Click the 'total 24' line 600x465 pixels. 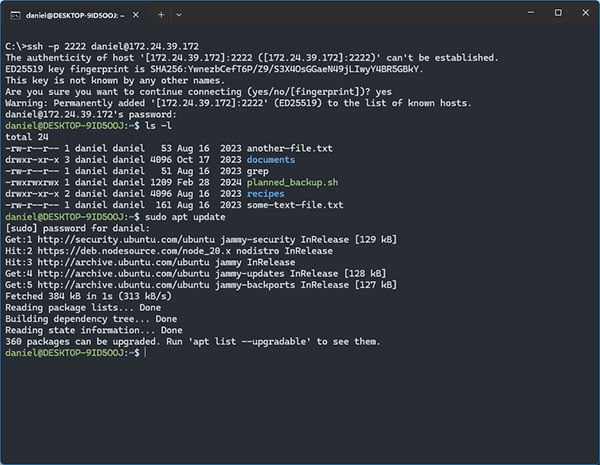coord(27,137)
